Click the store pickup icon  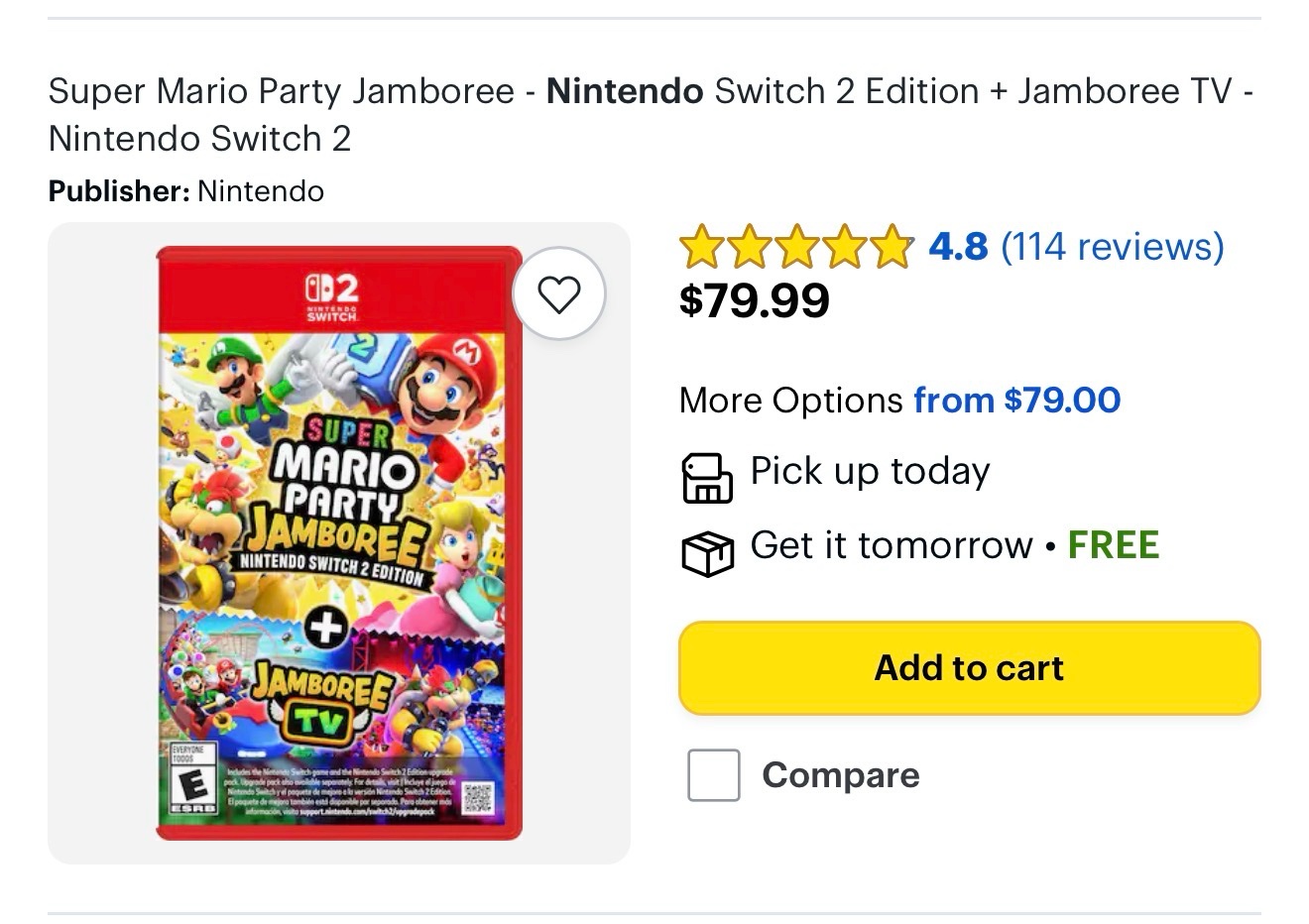pos(706,478)
